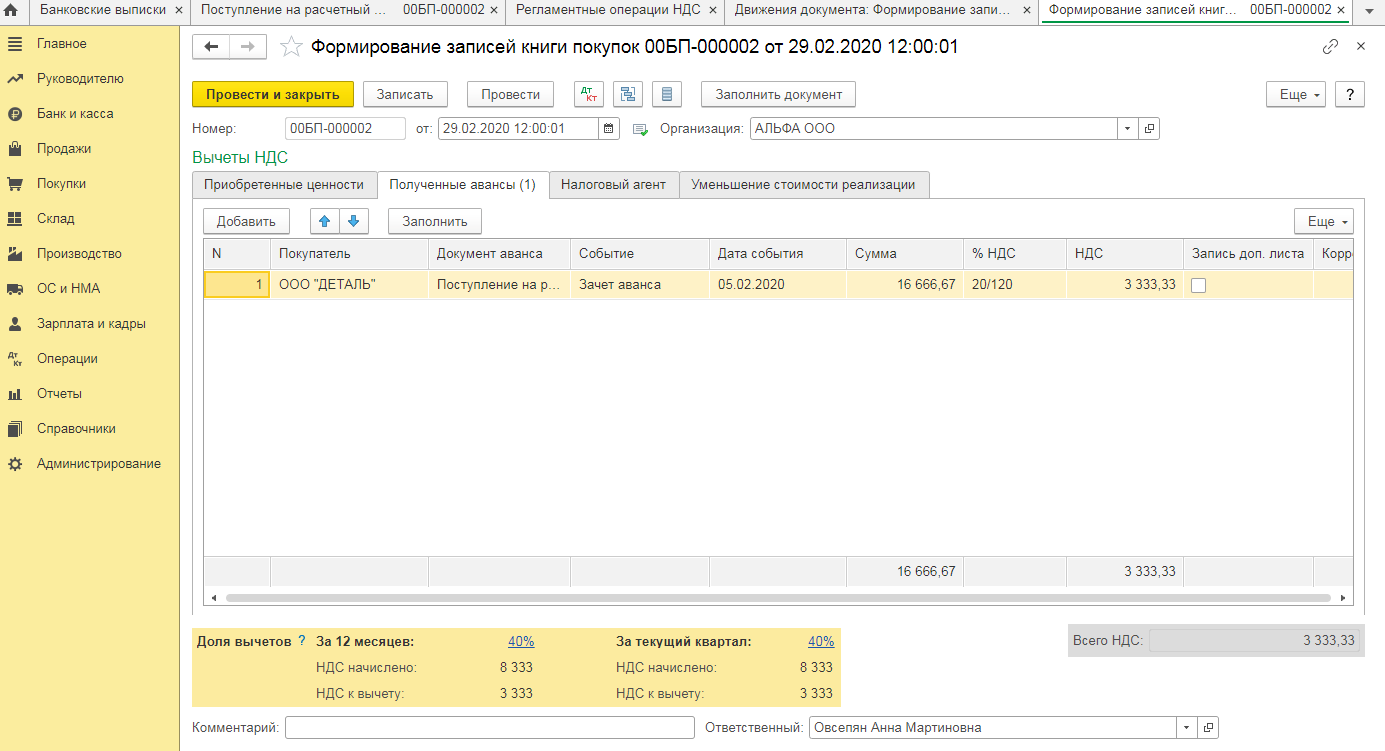Copy document link with chain icon
Screen dimensions: 1385x751
point(1330,47)
